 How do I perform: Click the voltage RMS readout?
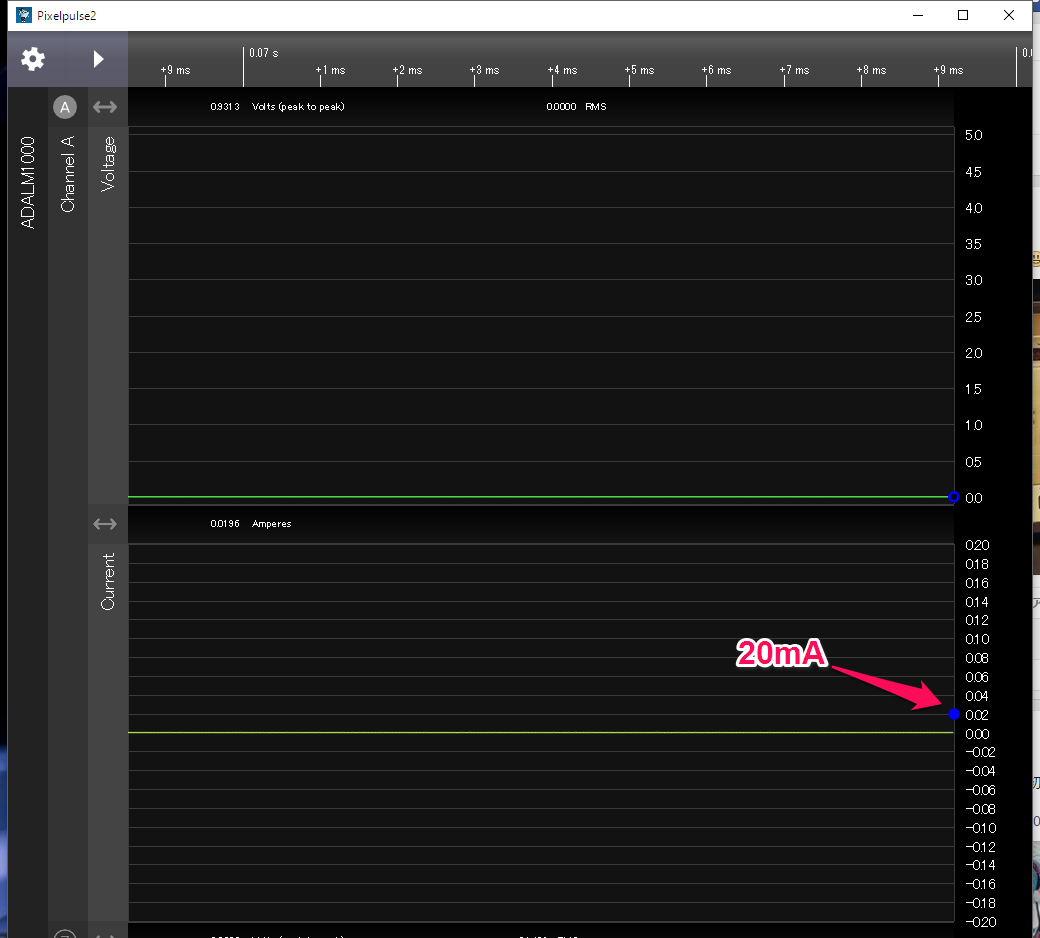point(576,107)
